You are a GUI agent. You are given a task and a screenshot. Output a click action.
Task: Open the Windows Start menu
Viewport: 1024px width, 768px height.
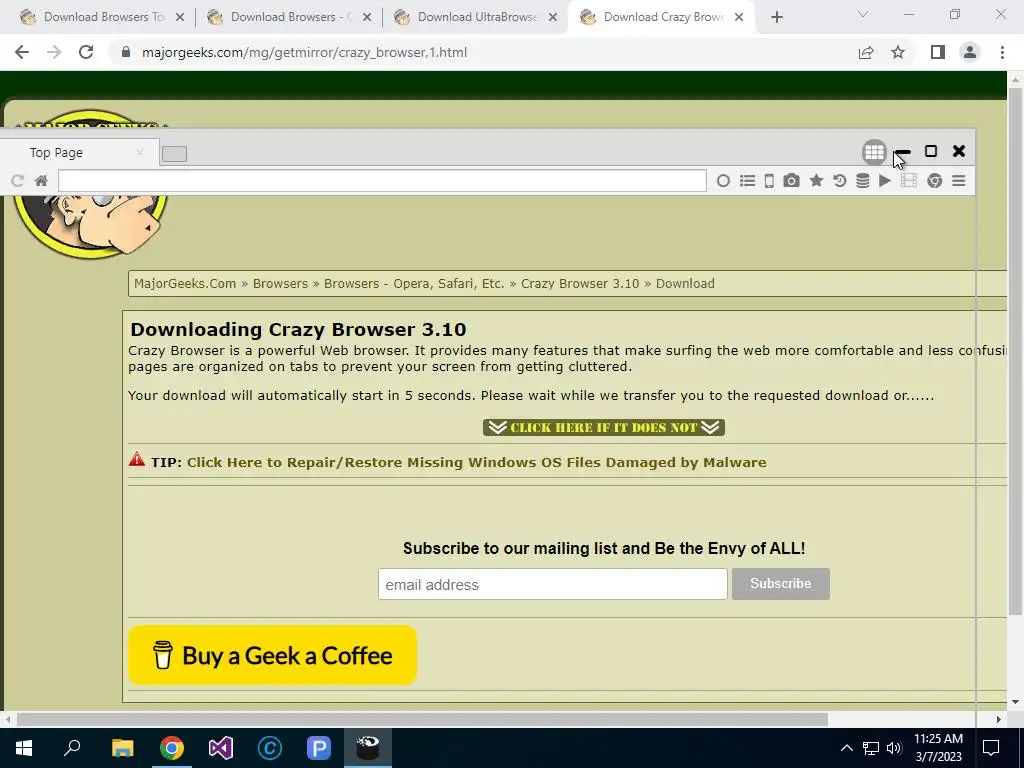pos(24,748)
